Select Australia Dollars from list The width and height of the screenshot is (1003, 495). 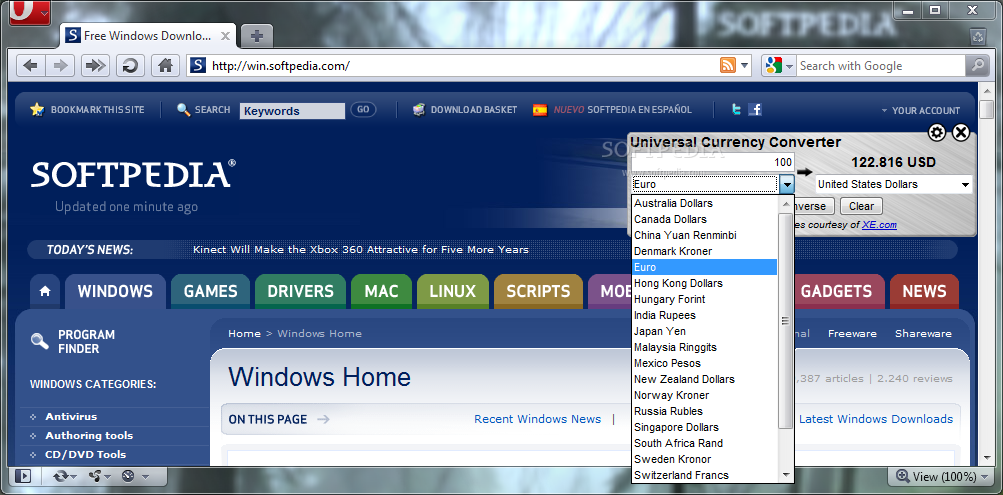pyautogui.click(x=704, y=203)
